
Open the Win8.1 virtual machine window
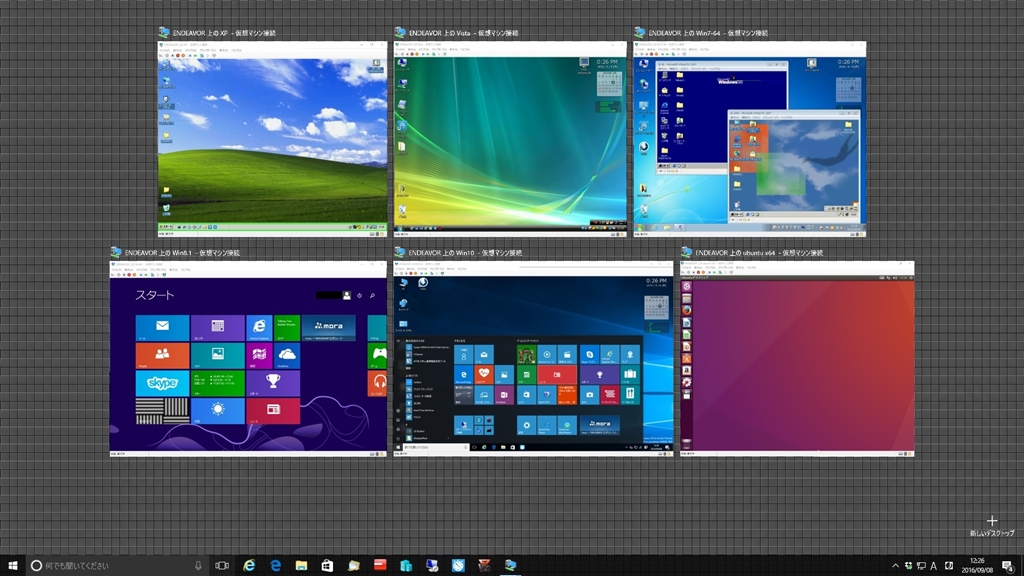coord(248,359)
